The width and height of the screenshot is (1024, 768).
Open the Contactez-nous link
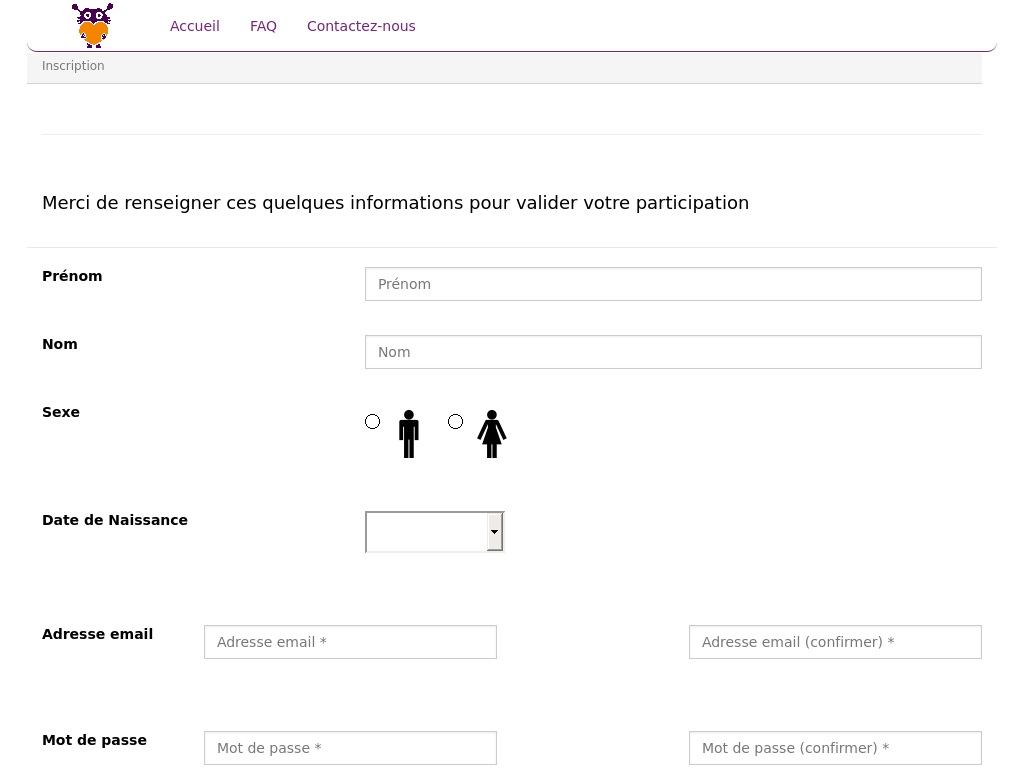tap(361, 26)
